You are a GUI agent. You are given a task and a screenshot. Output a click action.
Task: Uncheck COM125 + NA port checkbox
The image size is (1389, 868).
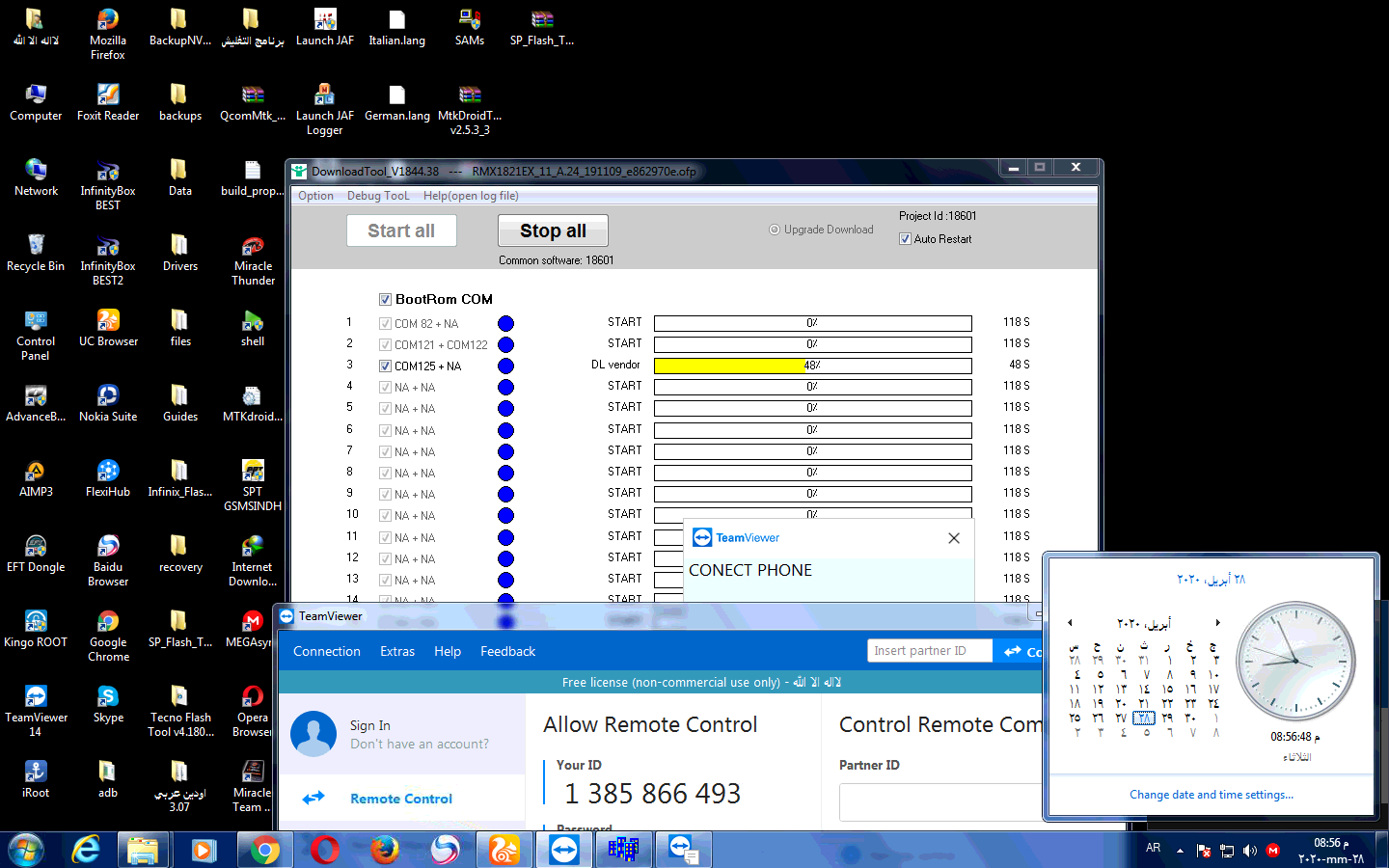click(x=385, y=366)
